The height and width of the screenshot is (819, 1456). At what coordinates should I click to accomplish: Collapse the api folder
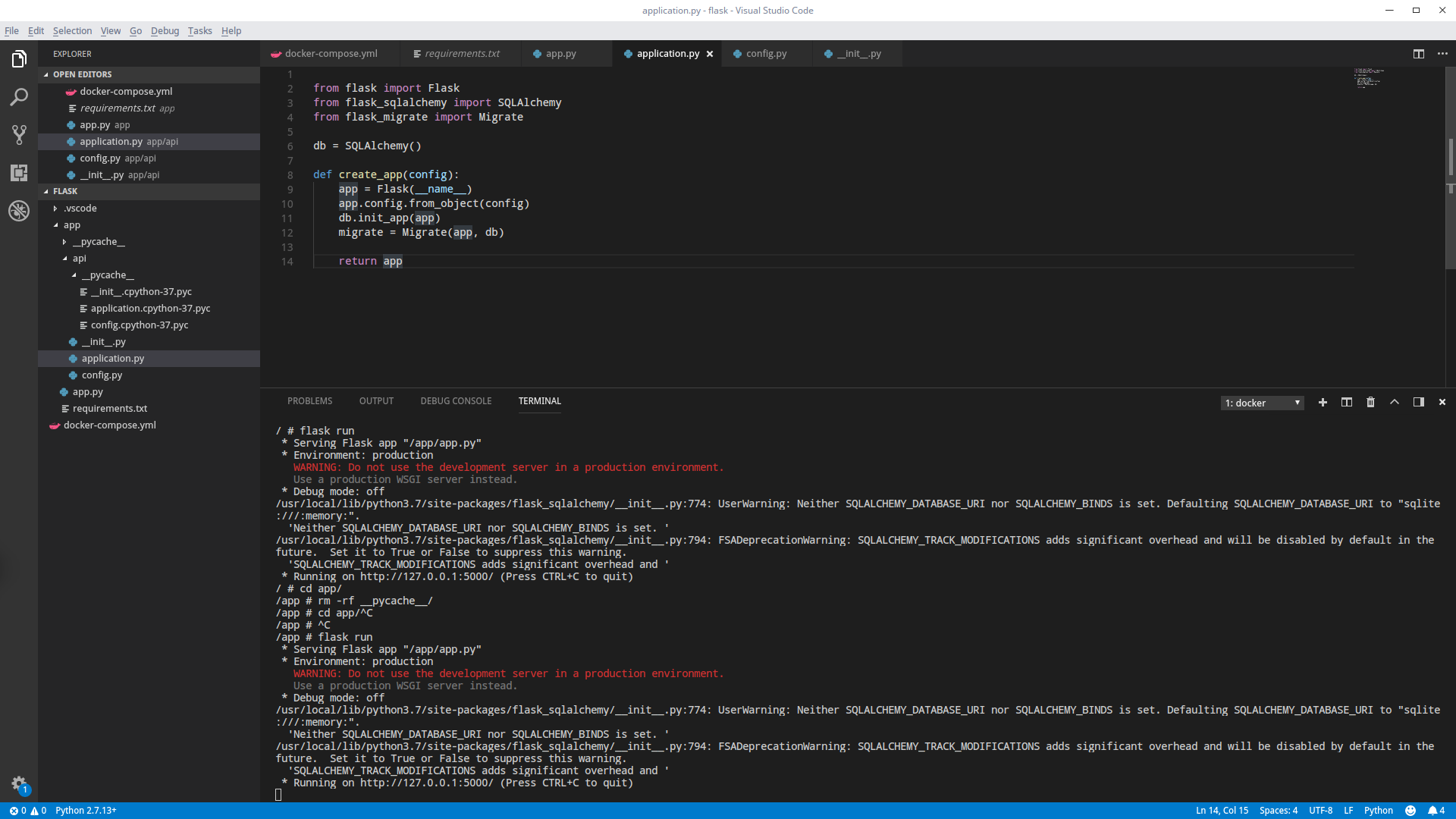[x=64, y=259]
